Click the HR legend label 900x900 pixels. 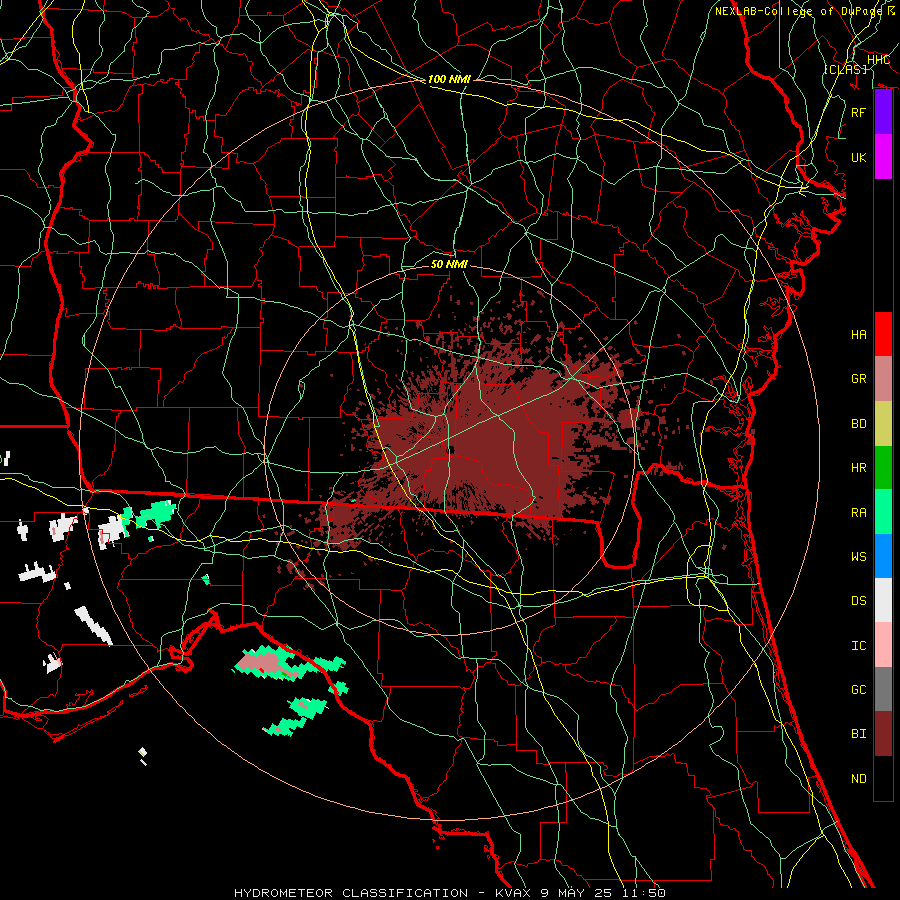858,468
